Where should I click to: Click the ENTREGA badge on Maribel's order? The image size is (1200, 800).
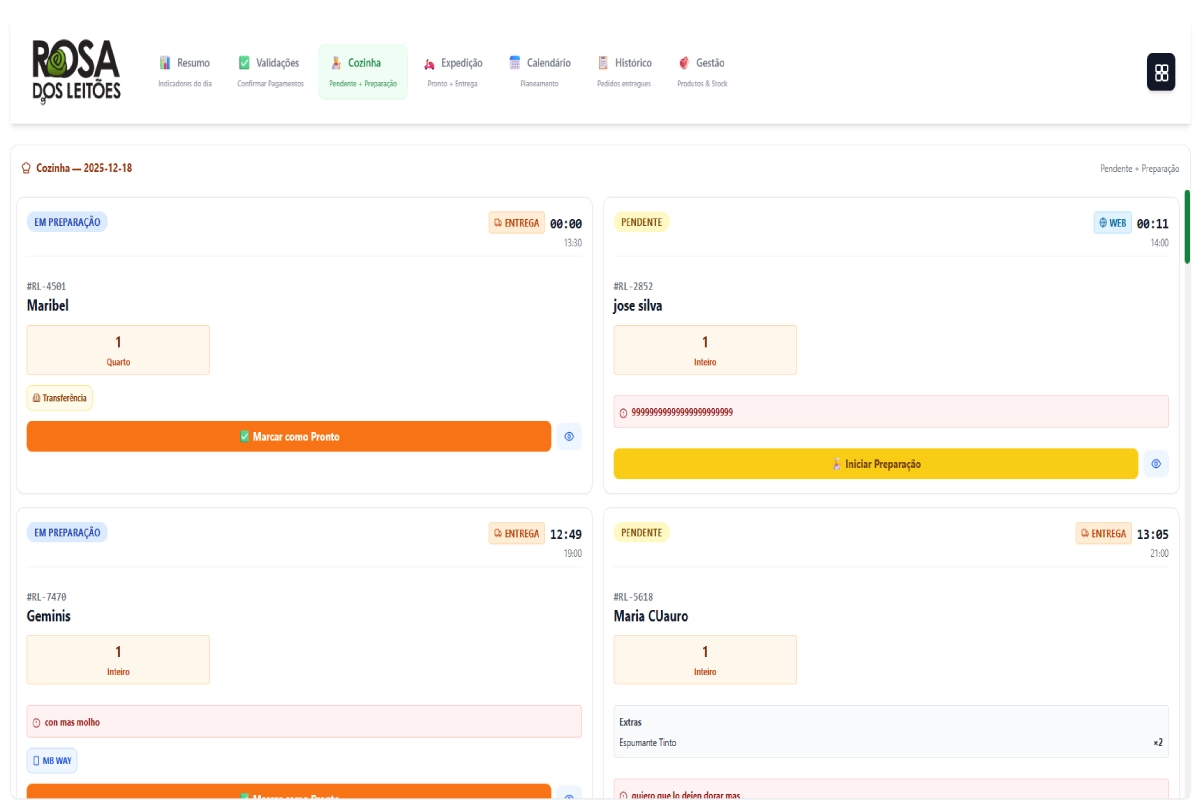[516, 223]
